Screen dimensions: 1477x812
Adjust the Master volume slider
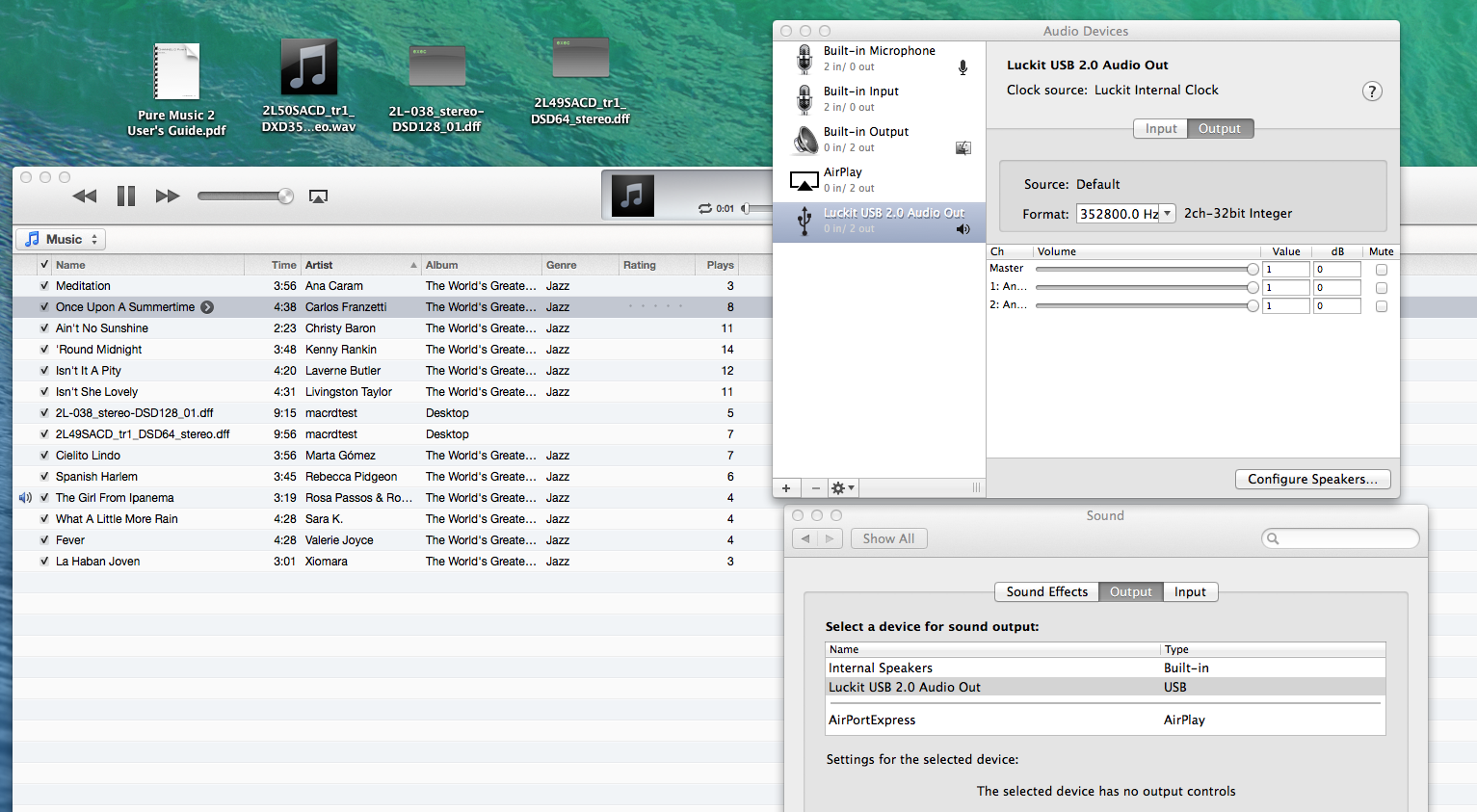[1147, 270]
